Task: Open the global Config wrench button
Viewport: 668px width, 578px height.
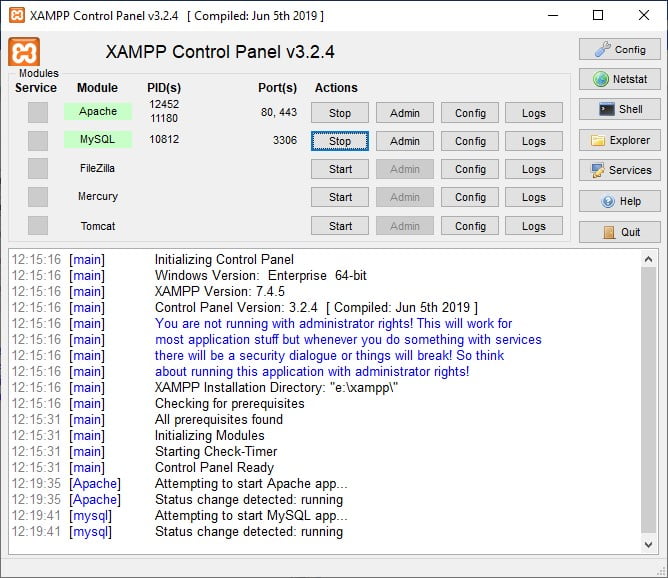Action: click(619, 49)
